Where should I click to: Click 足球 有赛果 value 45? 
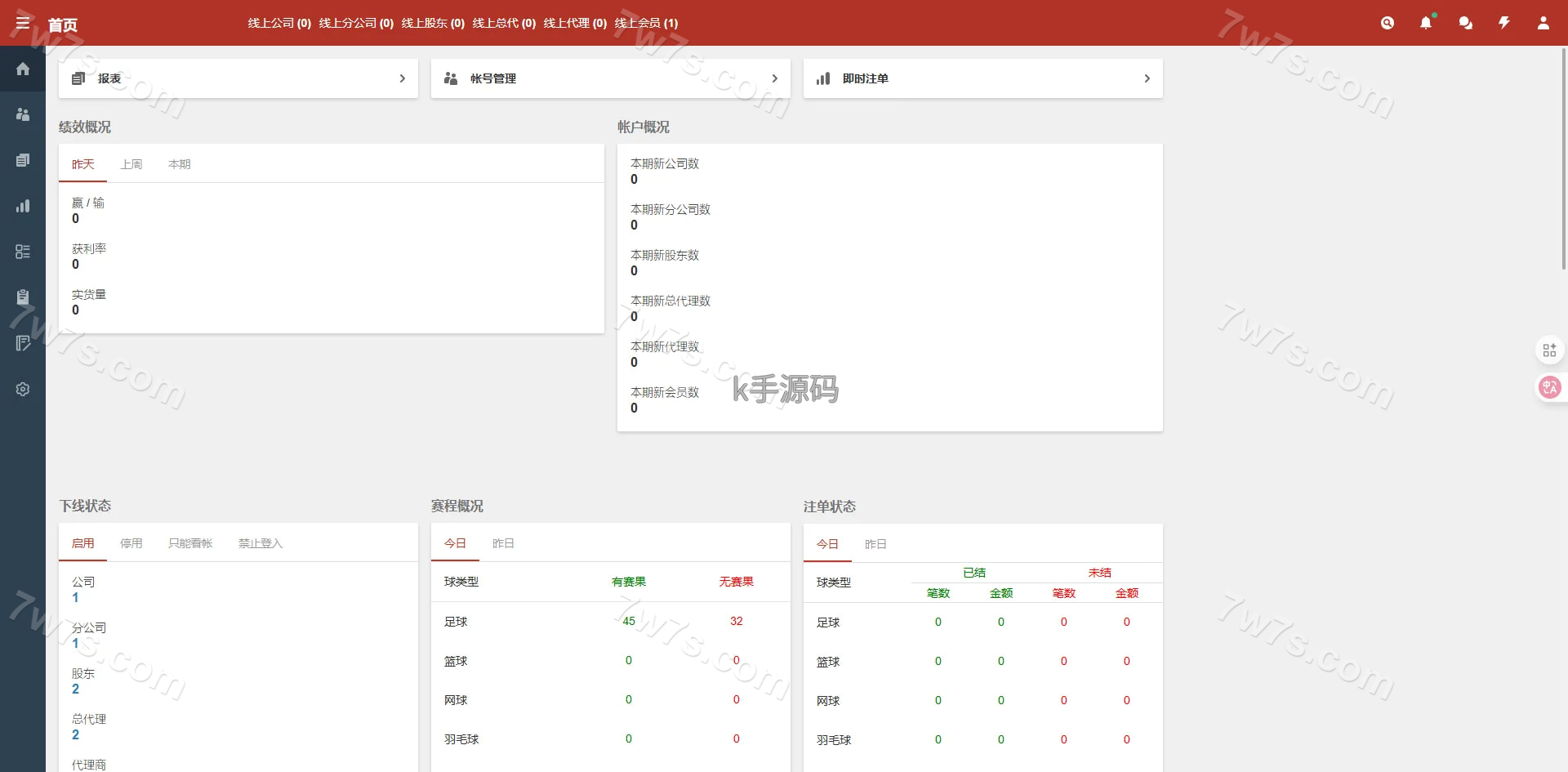pyautogui.click(x=629, y=621)
